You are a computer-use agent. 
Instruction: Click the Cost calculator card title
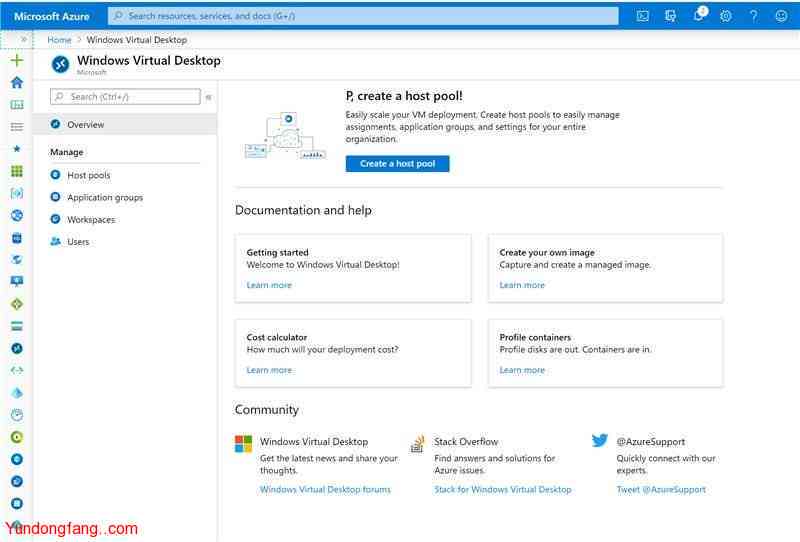pos(277,337)
